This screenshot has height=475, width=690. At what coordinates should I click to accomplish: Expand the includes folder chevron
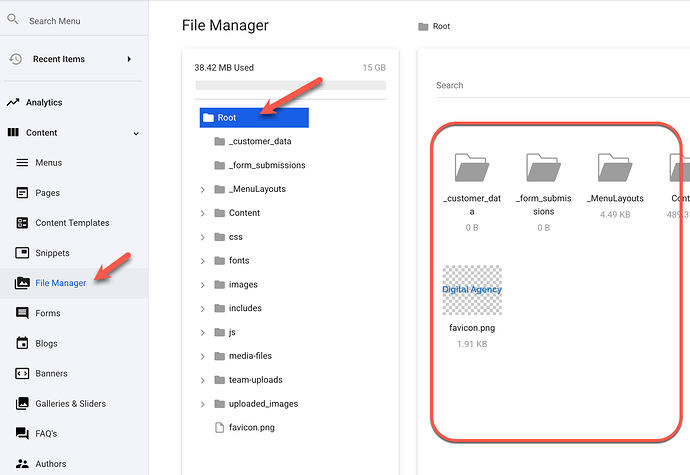coord(202,309)
